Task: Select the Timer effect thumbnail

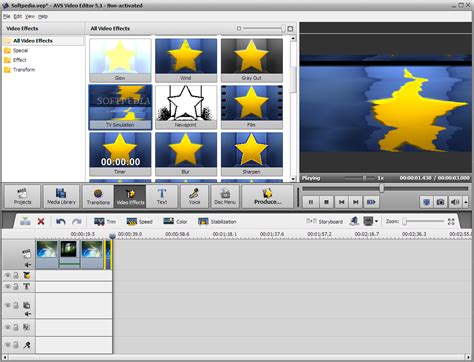Action: (120, 154)
